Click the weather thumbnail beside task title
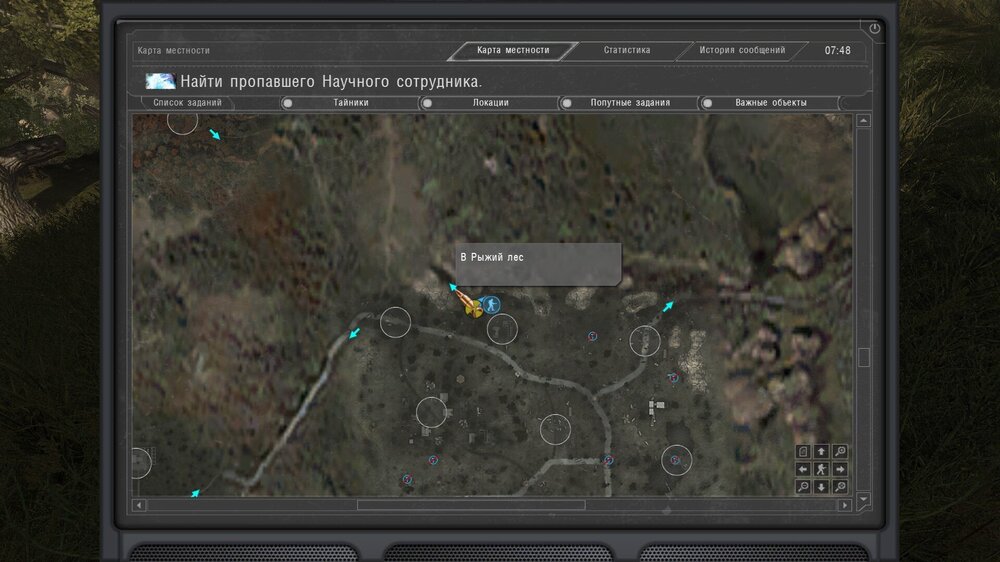The width and height of the screenshot is (1000, 562). point(160,81)
